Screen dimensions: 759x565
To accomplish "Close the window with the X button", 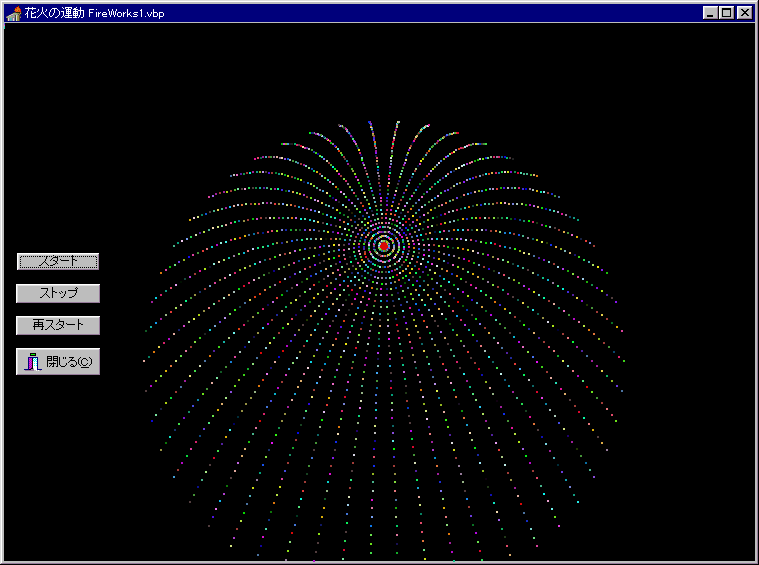I will [x=743, y=13].
